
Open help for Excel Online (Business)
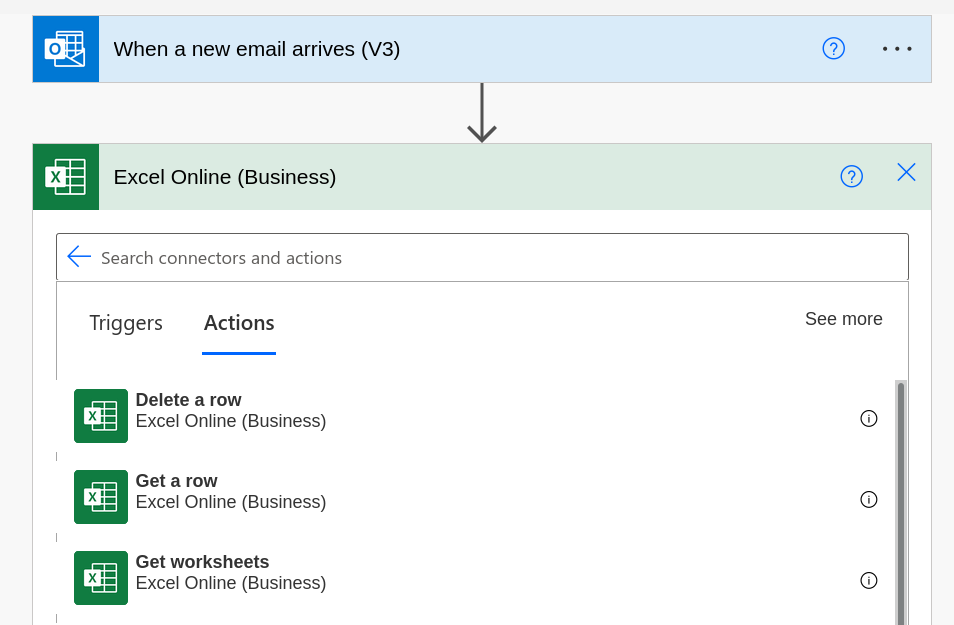852,176
